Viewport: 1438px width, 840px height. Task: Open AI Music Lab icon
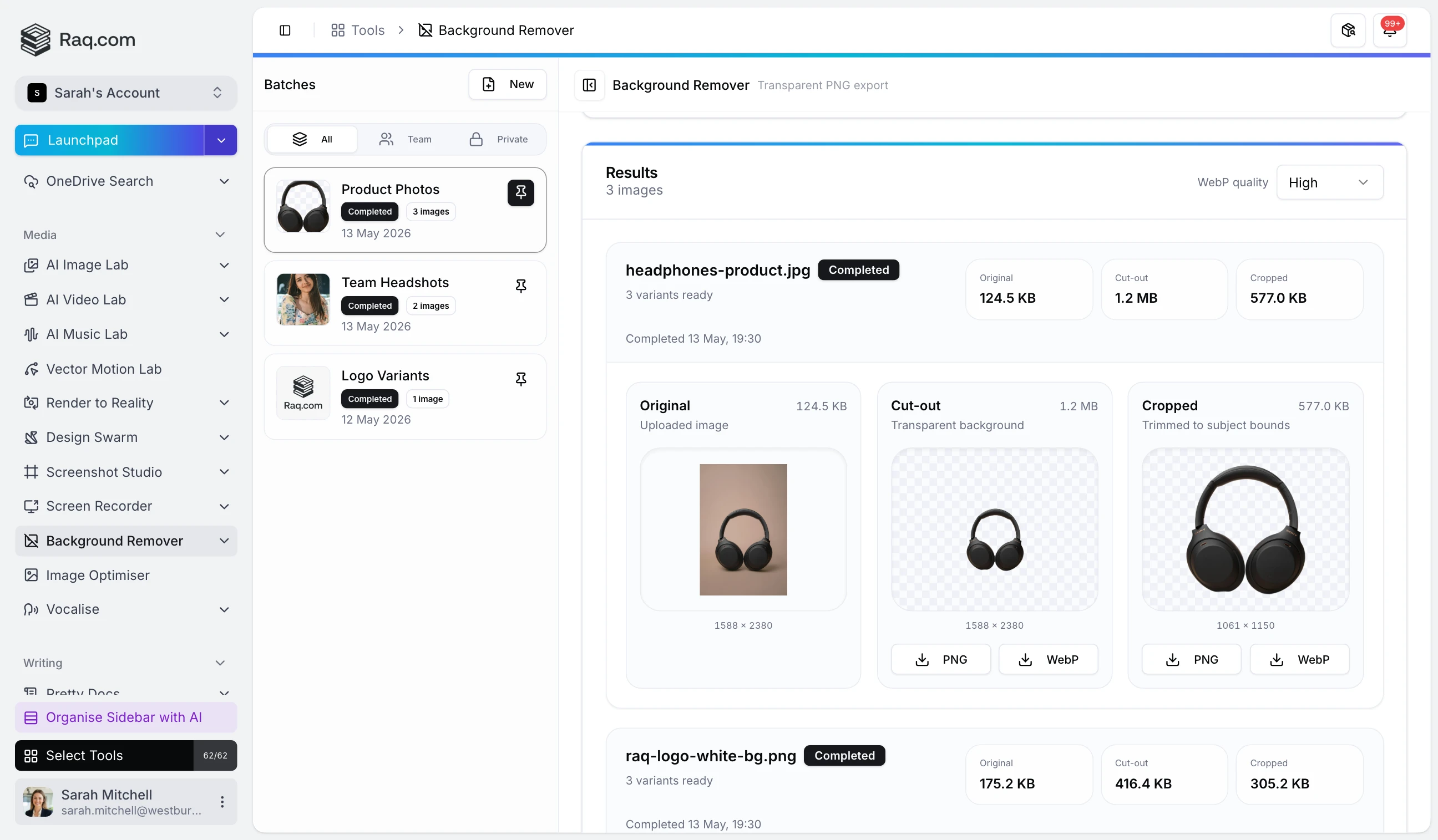tap(31, 334)
